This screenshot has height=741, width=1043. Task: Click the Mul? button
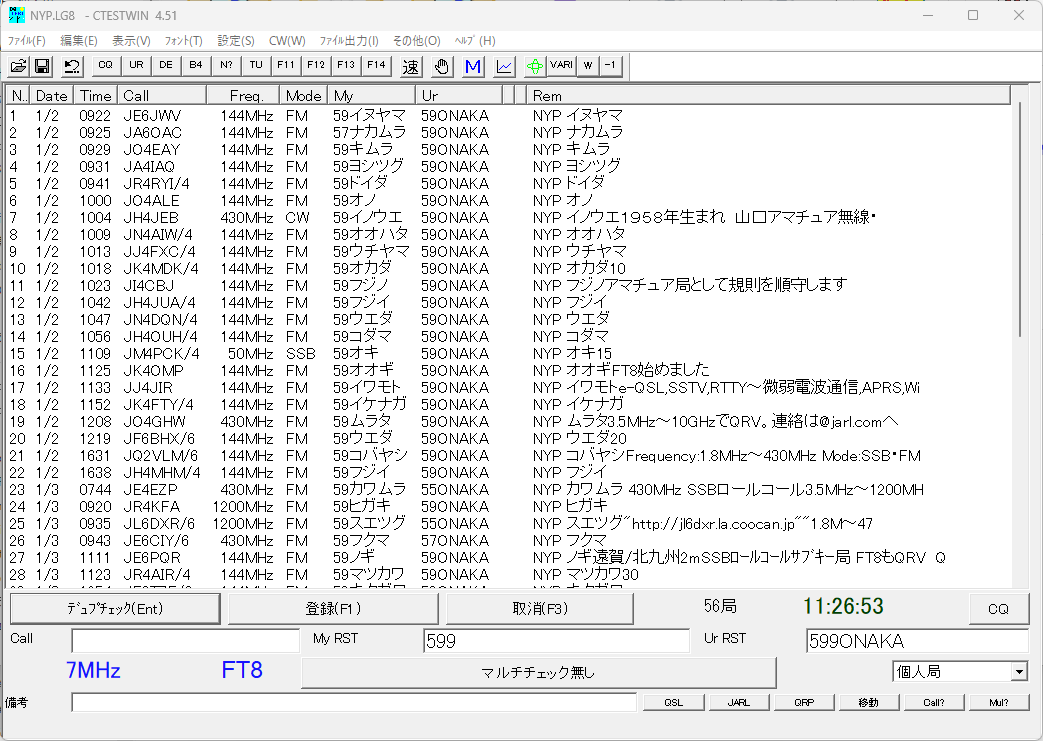tap(999, 702)
